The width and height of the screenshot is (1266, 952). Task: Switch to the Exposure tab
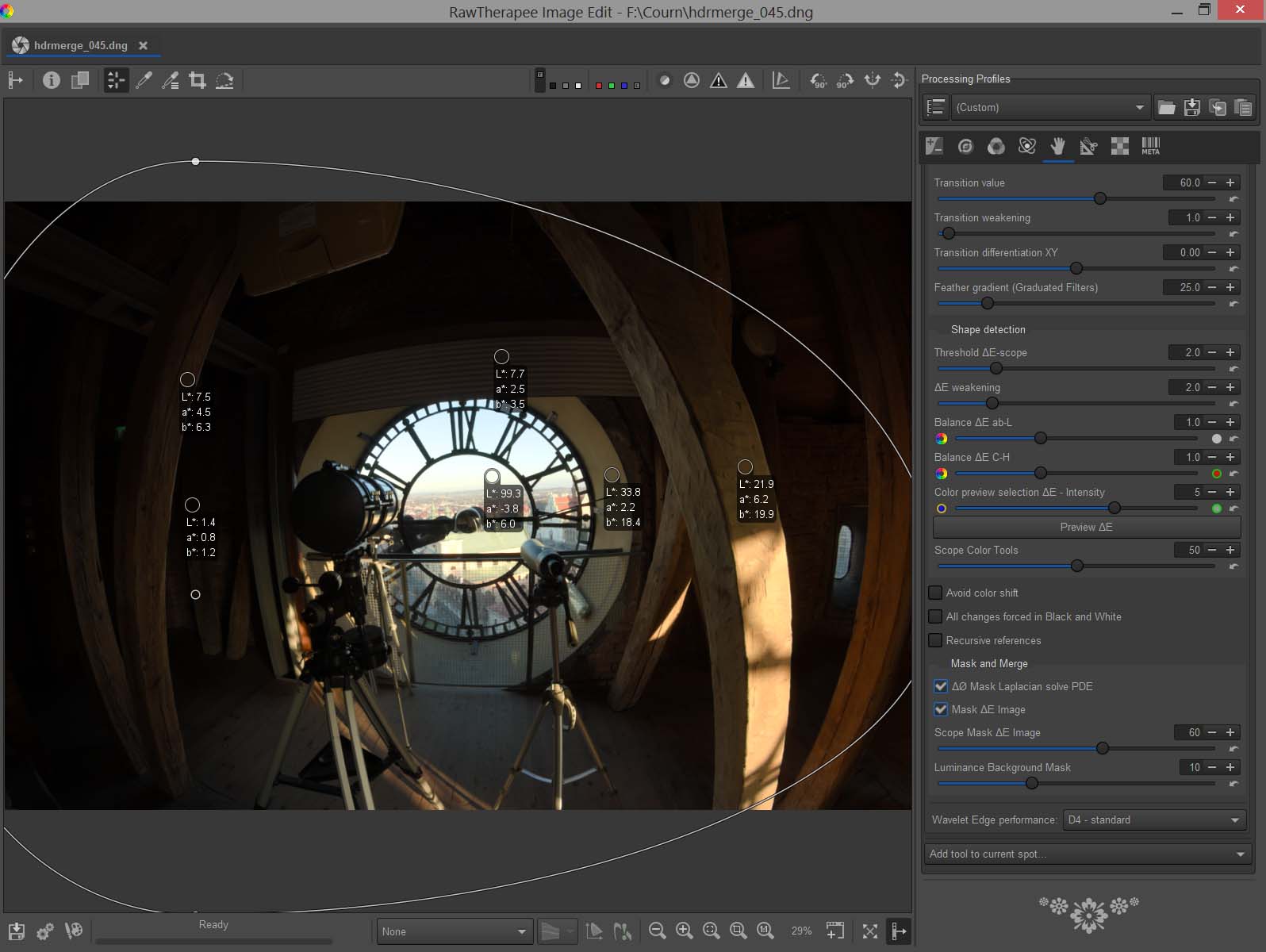point(934,146)
